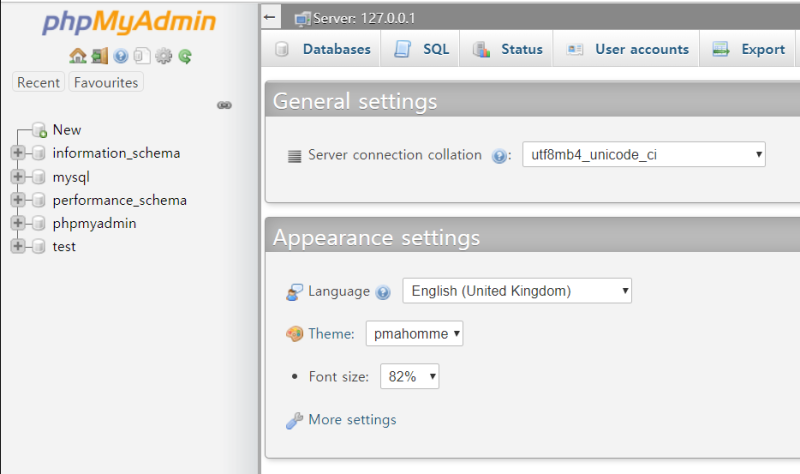Open the Theme dropdown showing pmahomme
The image size is (800, 474).
414,334
